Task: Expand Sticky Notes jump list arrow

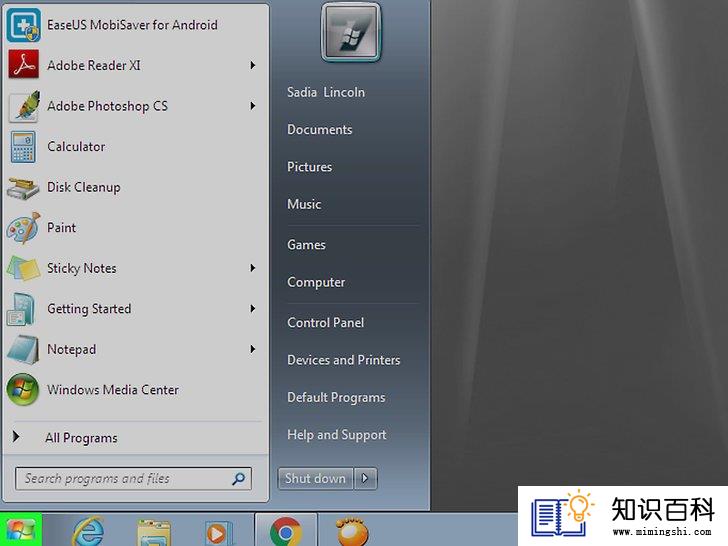Action: pos(253,268)
